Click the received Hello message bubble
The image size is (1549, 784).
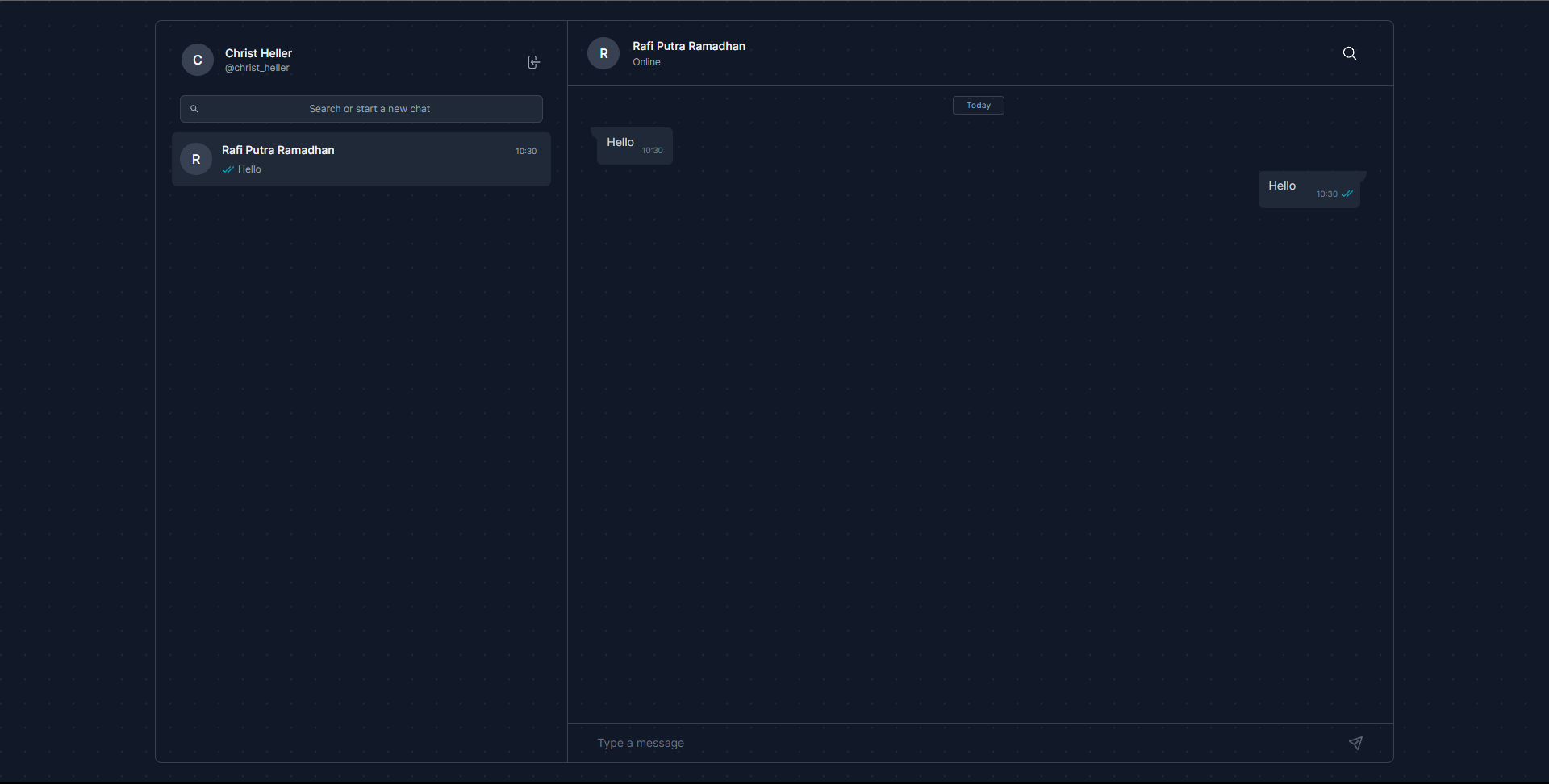click(x=633, y=145)
